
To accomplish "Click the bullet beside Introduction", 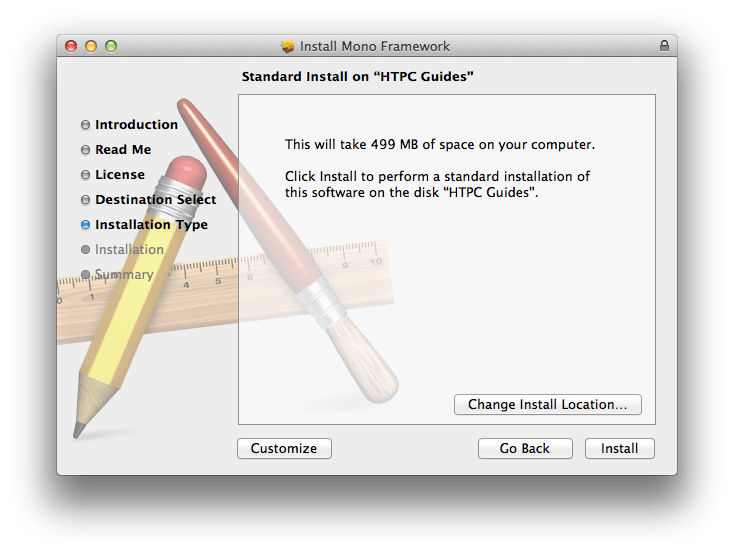I will click(x=85, y=125).
